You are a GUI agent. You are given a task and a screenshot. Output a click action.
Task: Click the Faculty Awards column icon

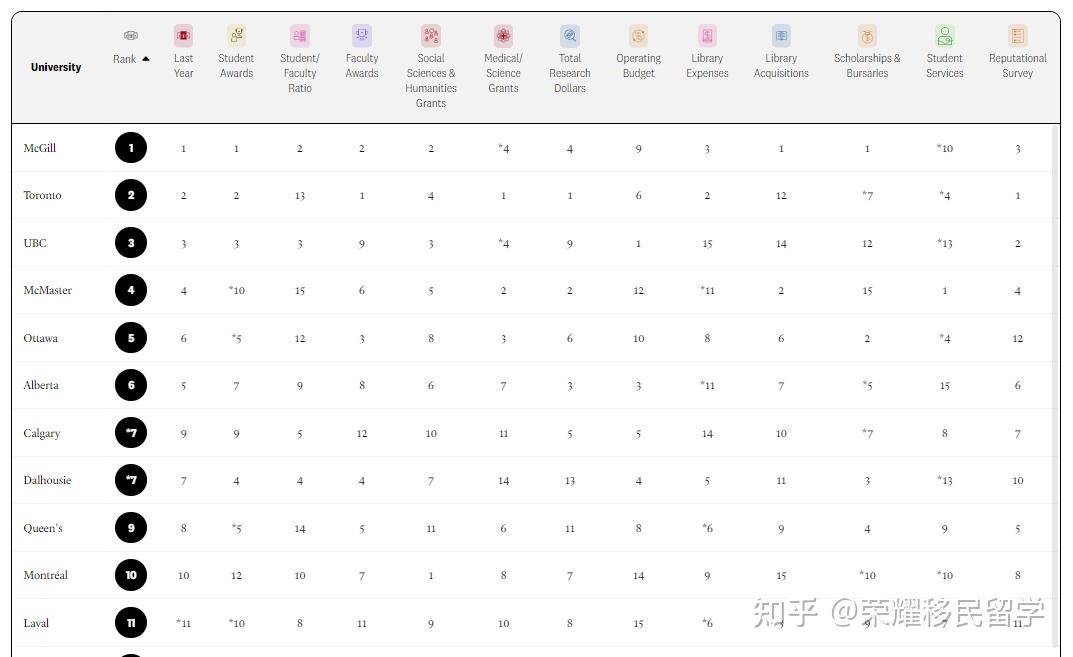pos(362,35)
